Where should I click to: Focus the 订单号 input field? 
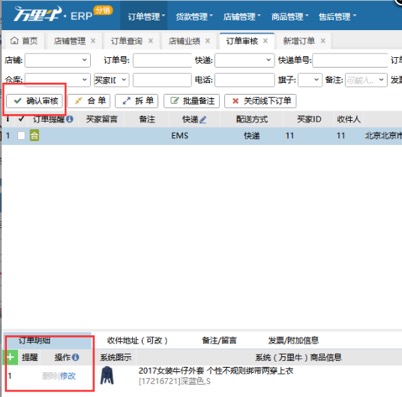point(162,60)
